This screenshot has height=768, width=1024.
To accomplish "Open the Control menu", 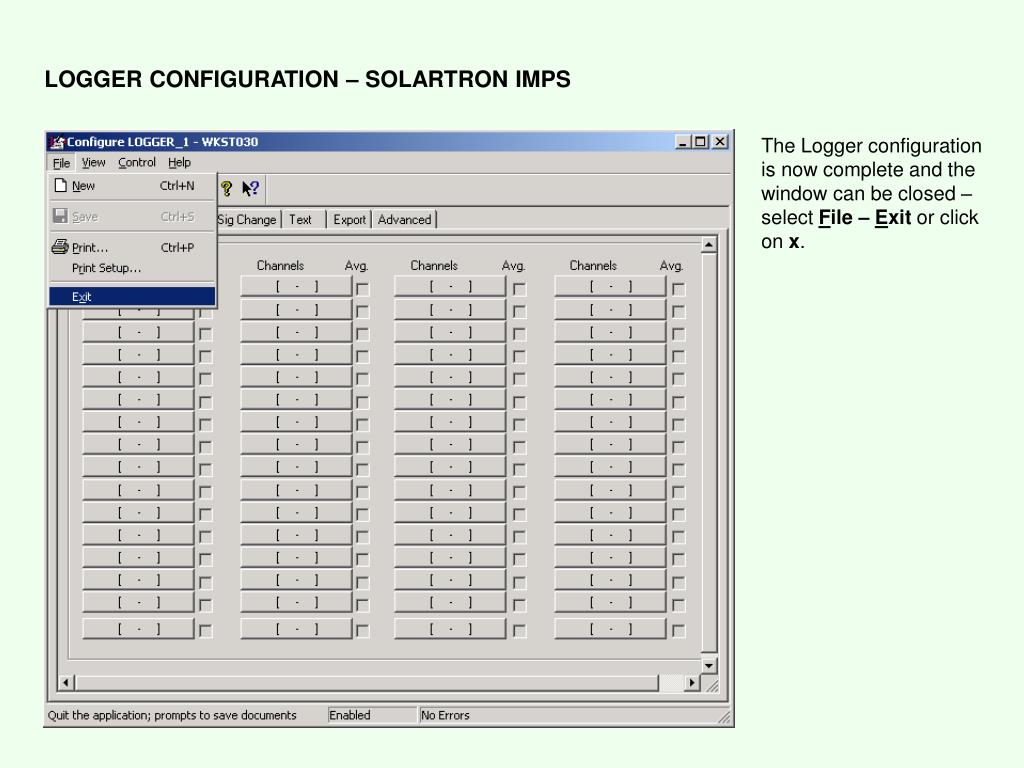I will pyautogui.click(x=137, y=163).
